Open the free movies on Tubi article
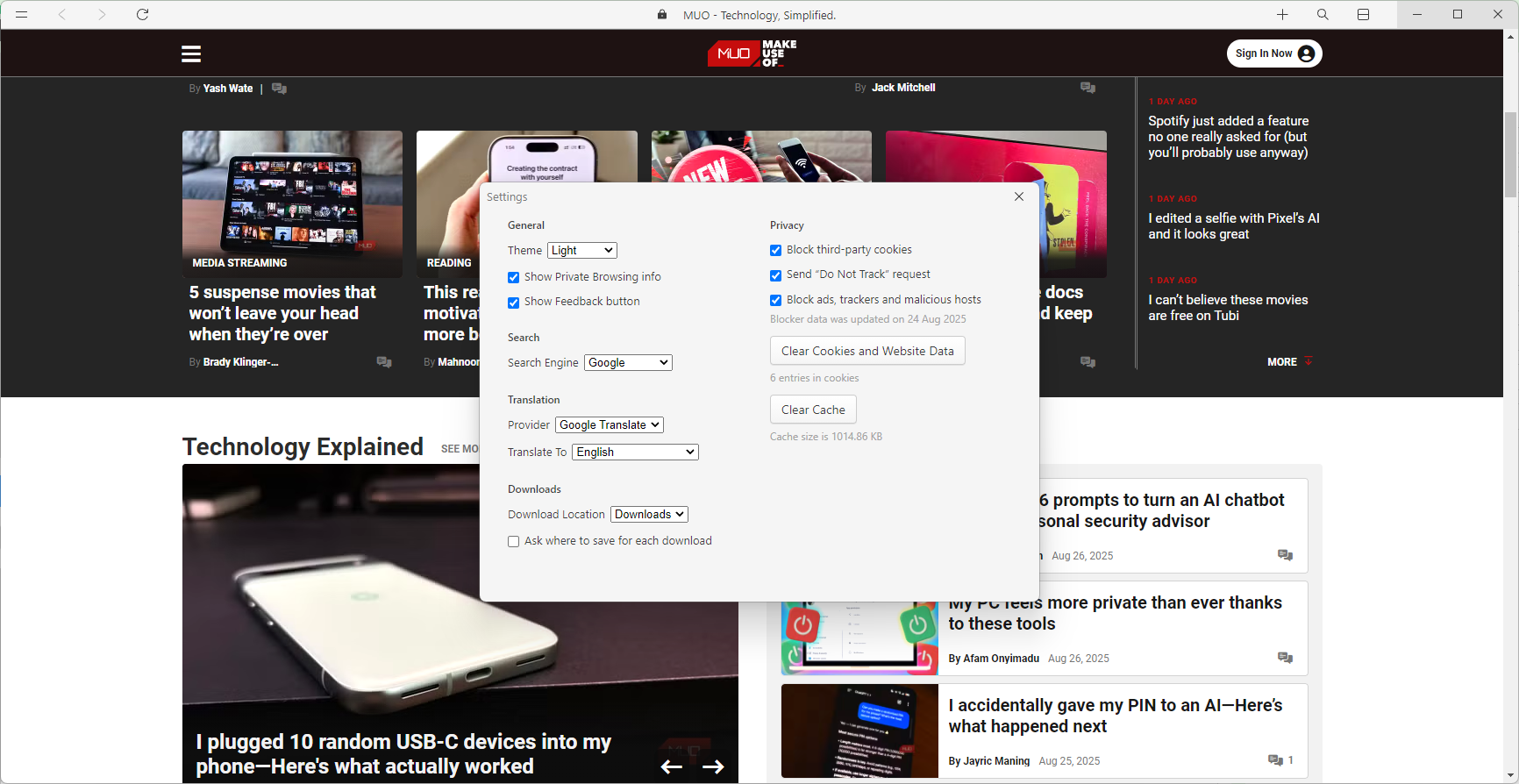Screen dimensions: 1519x784 click(x=1228, y=308)
